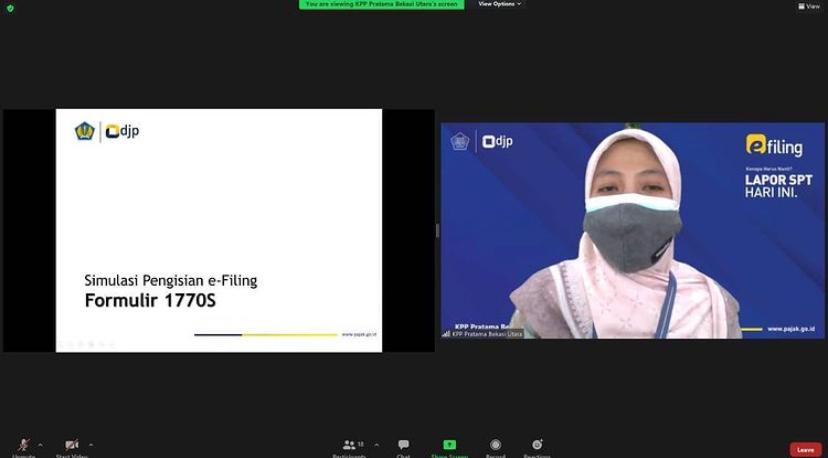
Task: Click the DJP logo on the slide
Action: click(108, 131)
